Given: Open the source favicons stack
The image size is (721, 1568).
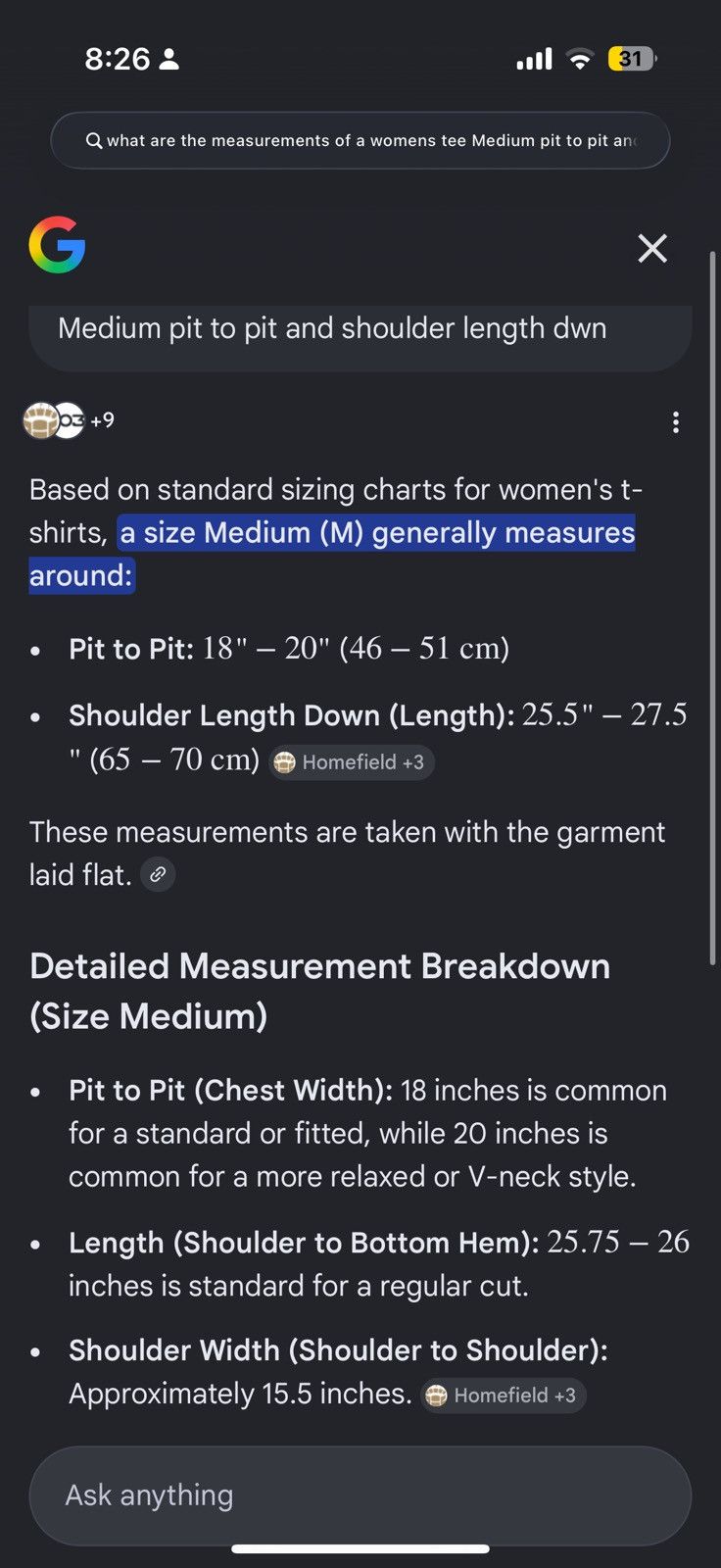Looking at the screenshot, I should 54,420.
